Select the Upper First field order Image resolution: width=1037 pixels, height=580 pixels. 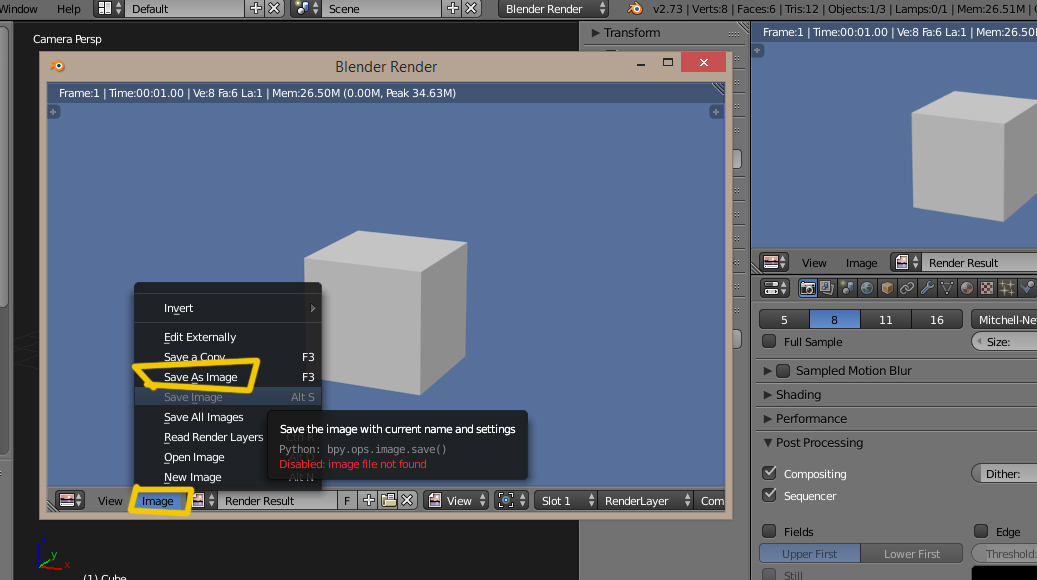(x=809, y=554)
